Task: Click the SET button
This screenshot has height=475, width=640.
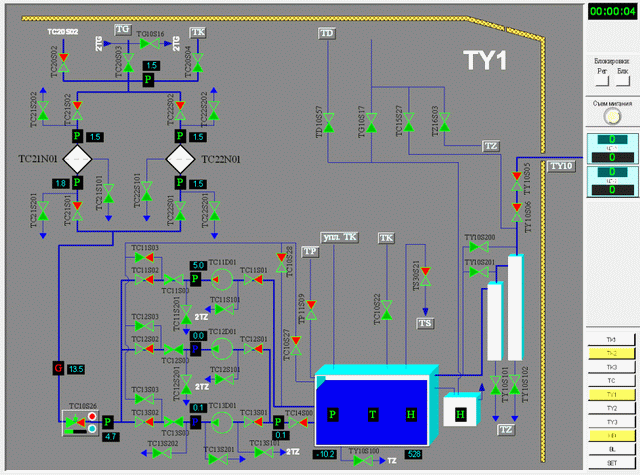Action: coord(611,463)
